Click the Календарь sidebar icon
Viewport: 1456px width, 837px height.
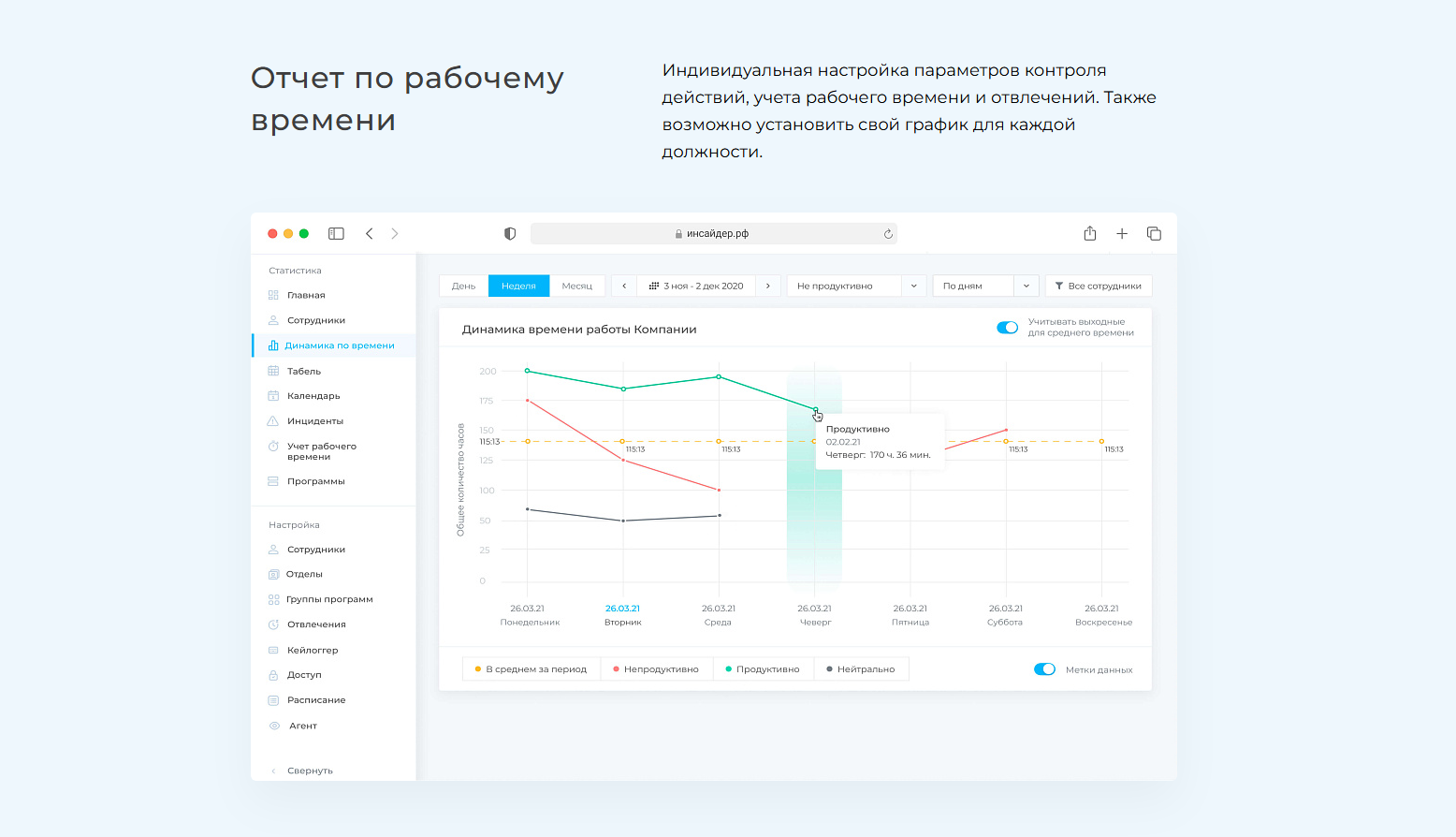point(273,396)
